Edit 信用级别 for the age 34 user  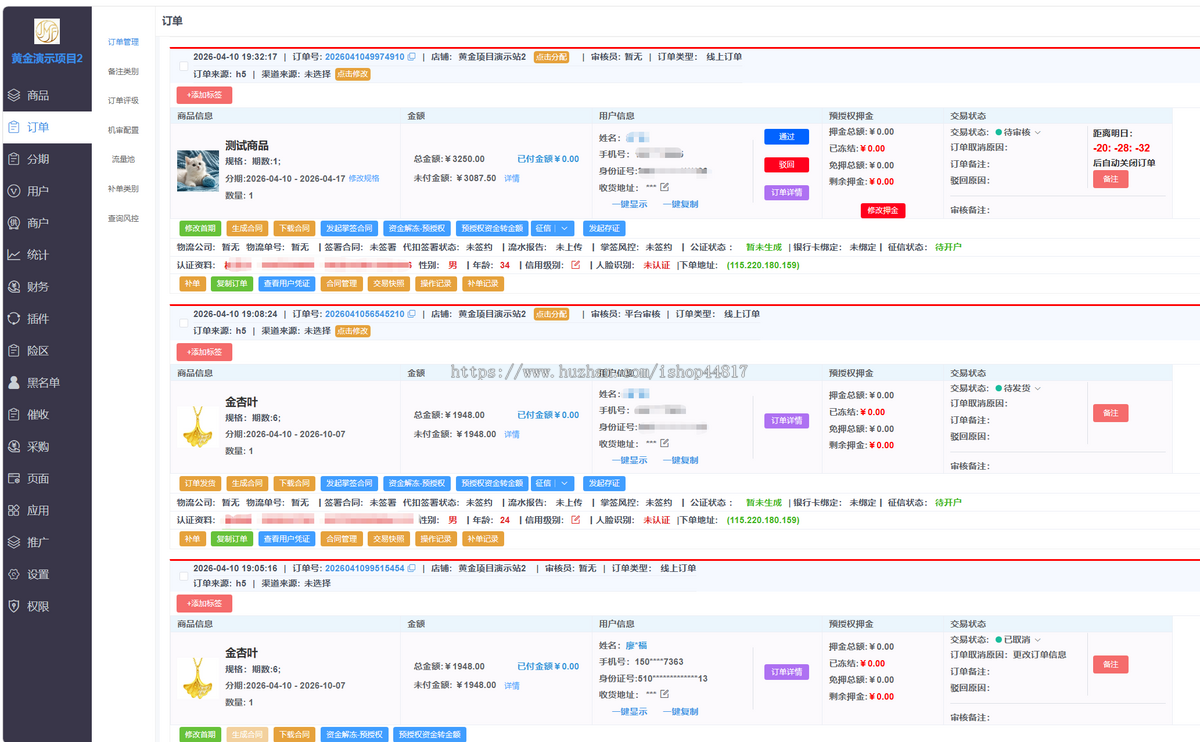click(576, 265)
